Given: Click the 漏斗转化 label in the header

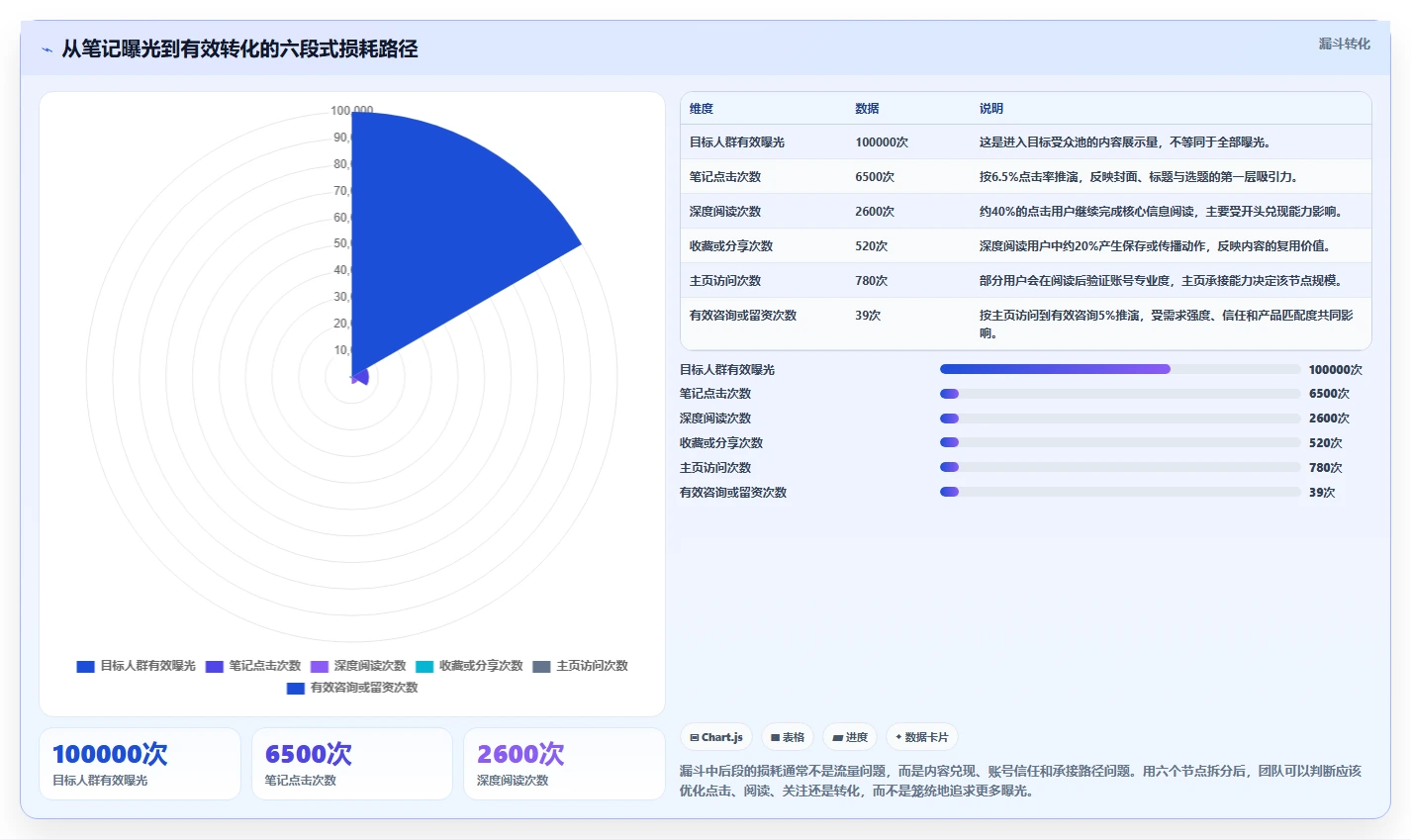Looking at the screenshot, I should tap(1344, 44).
